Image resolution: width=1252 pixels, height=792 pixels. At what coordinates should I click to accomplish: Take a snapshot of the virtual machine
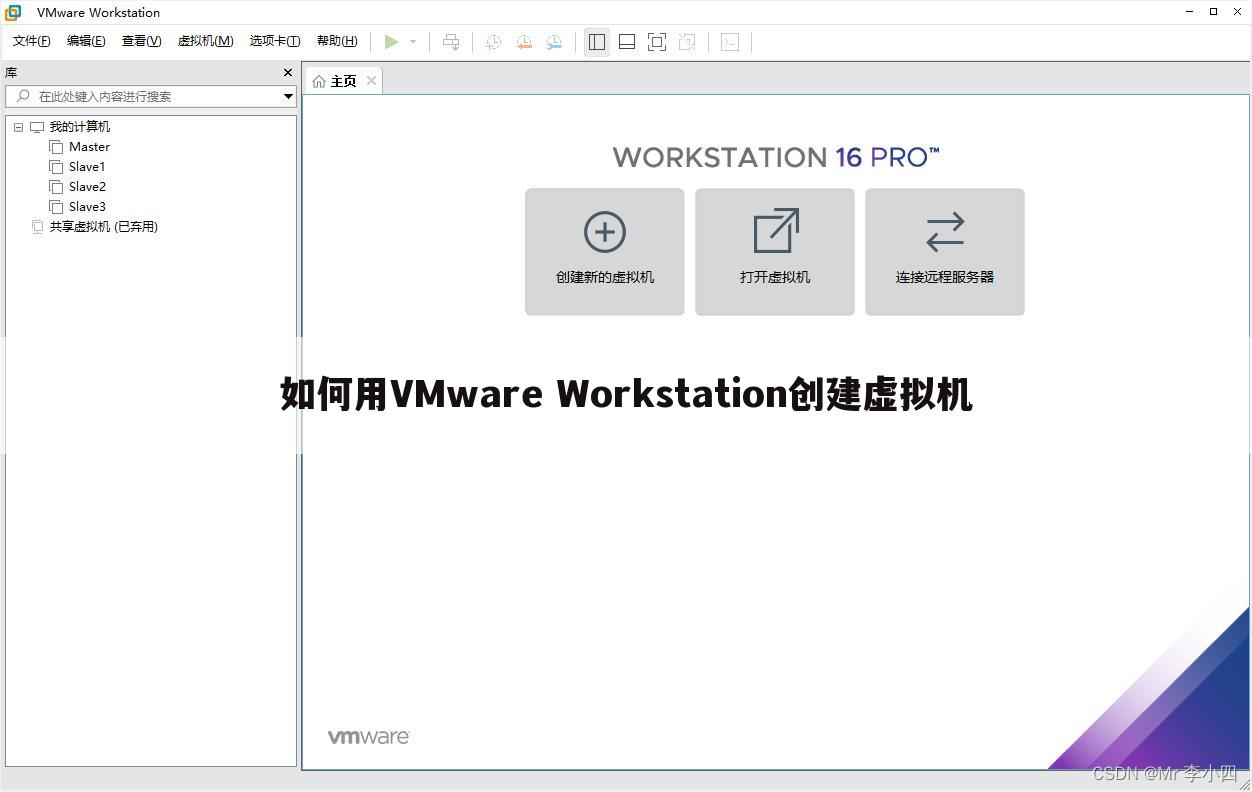click(492, 42)
